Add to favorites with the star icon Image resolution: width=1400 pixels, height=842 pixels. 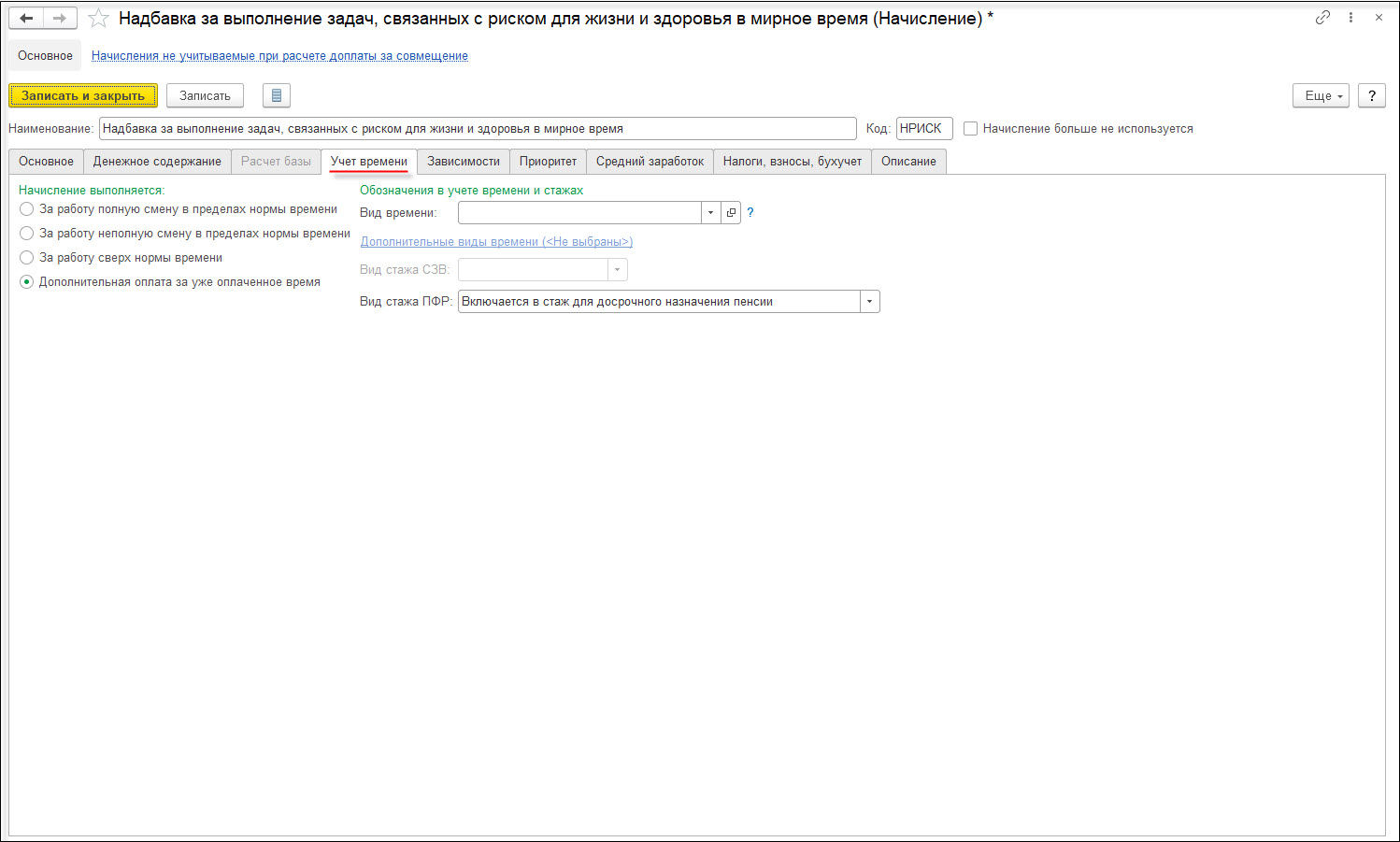98,19
